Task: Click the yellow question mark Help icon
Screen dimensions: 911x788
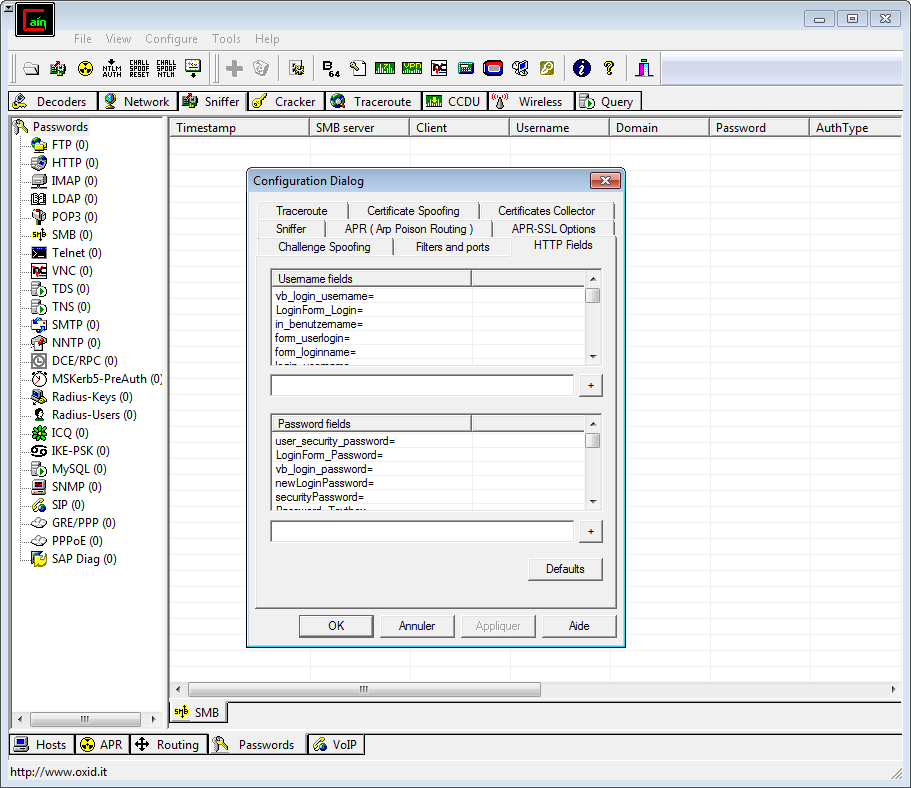Action: click(x=609, y=69)
